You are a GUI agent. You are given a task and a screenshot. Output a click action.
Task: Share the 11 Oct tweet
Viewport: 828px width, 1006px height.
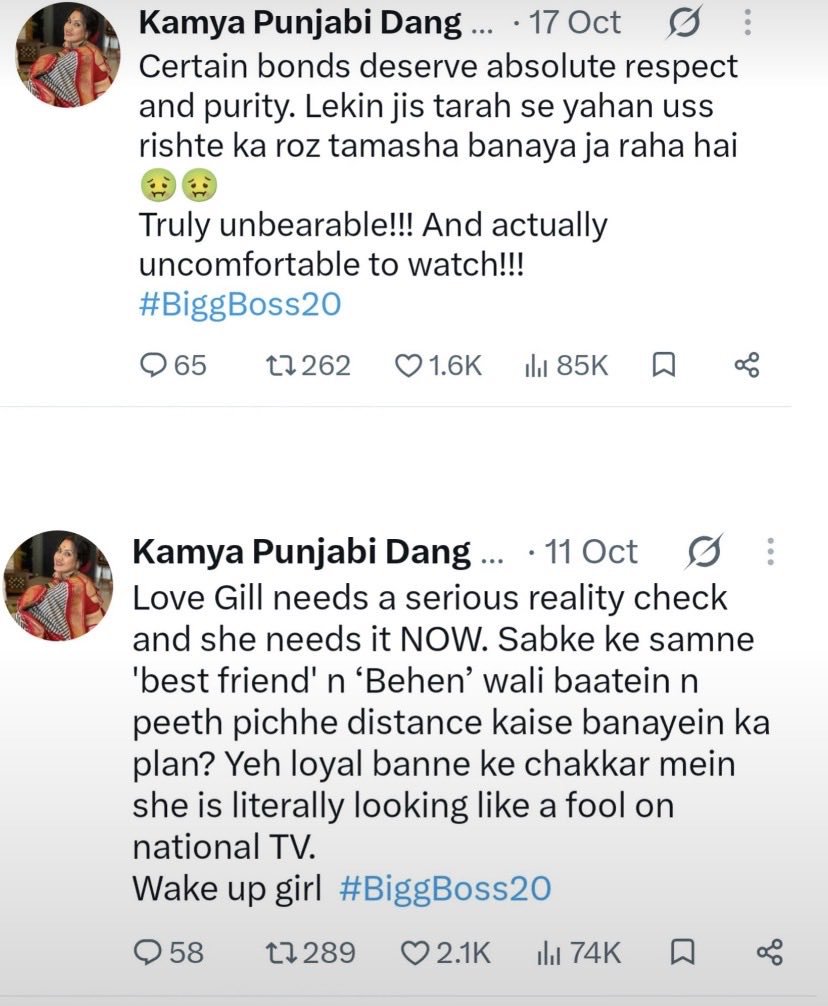(x=770, y=951)
